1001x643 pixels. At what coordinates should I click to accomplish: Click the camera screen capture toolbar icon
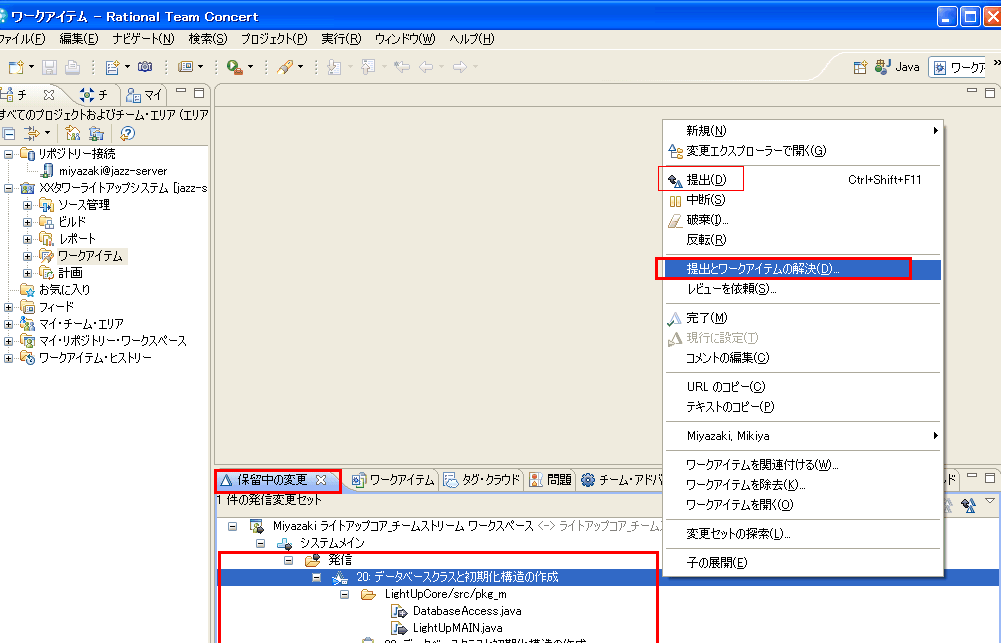pos(145,66)
